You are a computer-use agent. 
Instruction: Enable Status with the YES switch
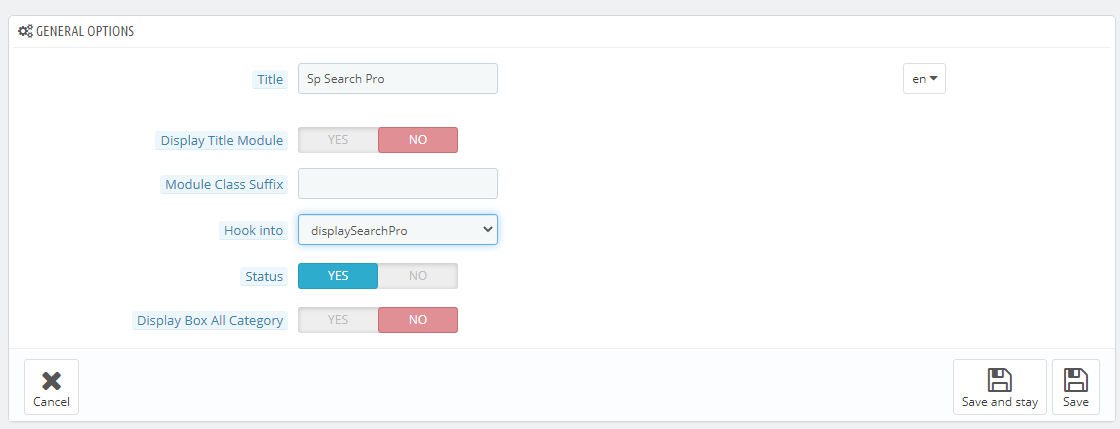pyautogui.click(x=338, y=276)
